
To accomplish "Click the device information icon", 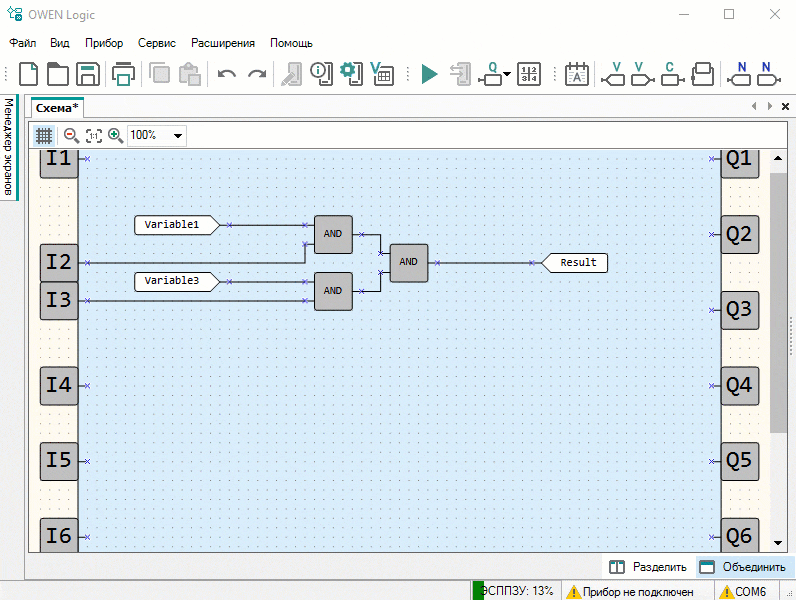I will click(320, 74).
